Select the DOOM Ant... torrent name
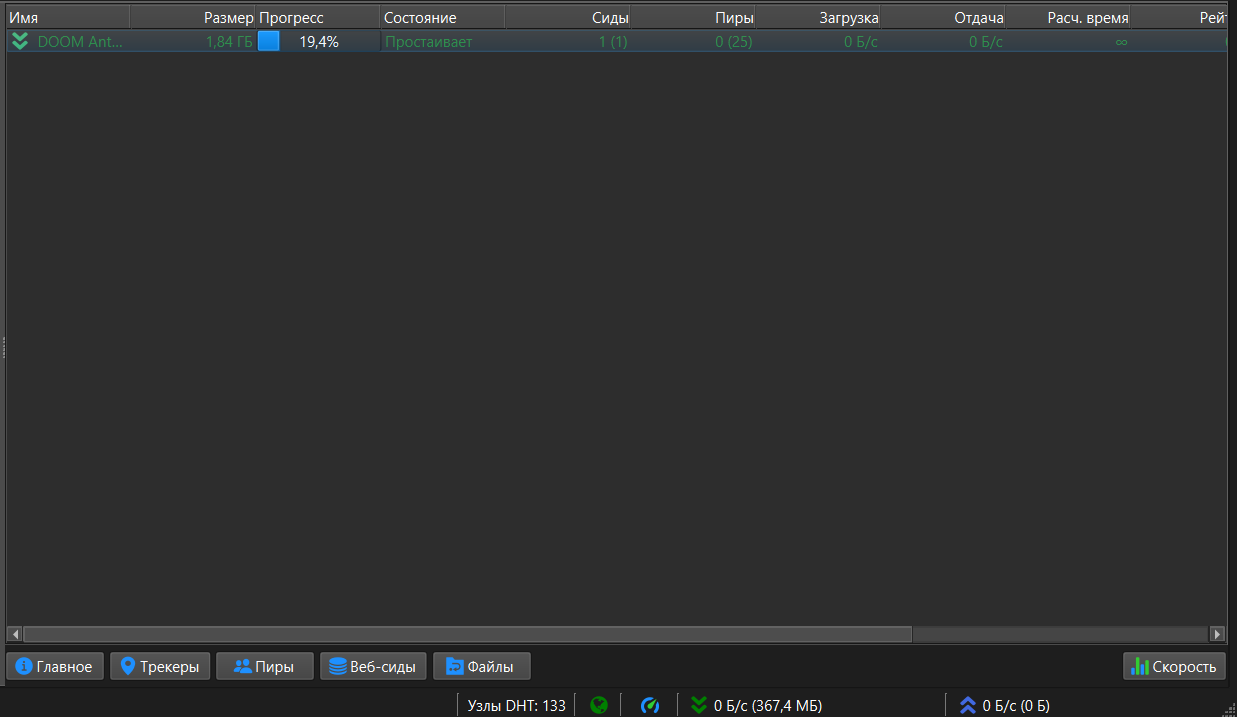Image resolution: width=1237 pixels, height=717 pixels. [80, 42]
